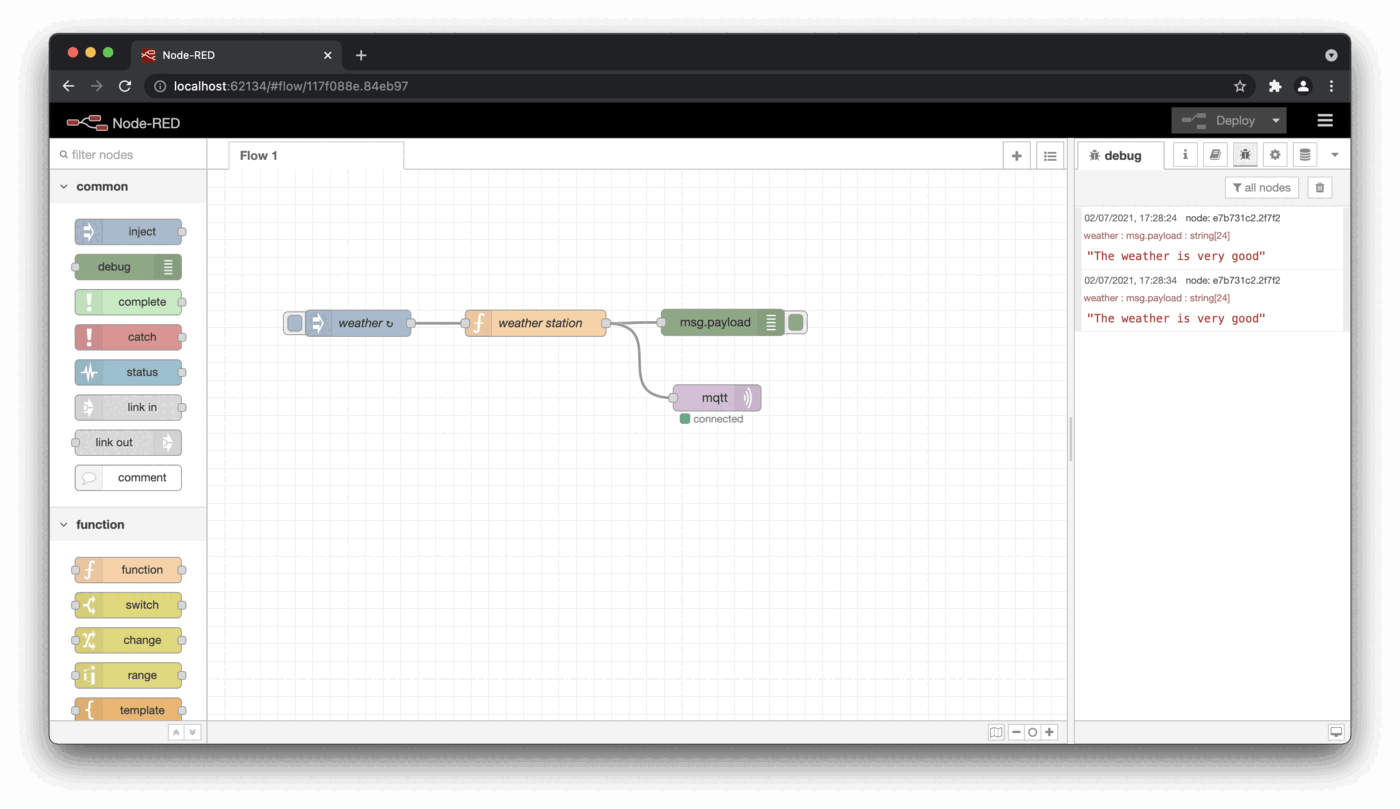Clear debug messages with trash icon
This screenshot has height=809, width=1400.
pos(1319,188)
